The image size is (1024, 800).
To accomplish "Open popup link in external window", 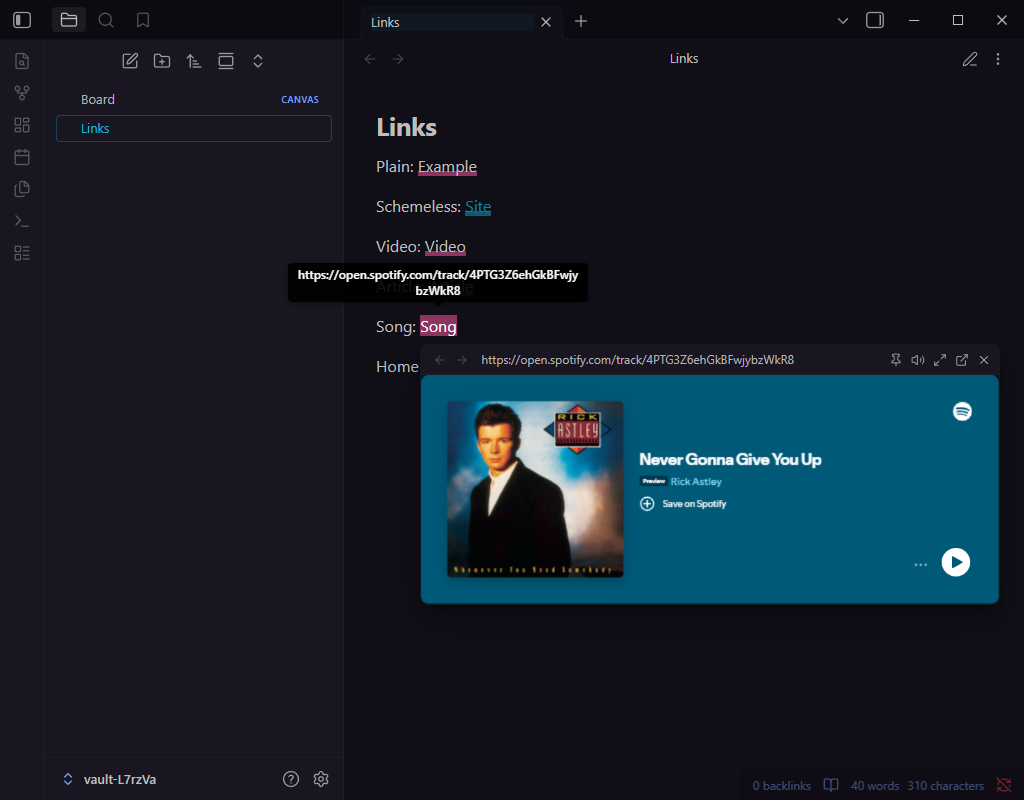I will point(962,360).
